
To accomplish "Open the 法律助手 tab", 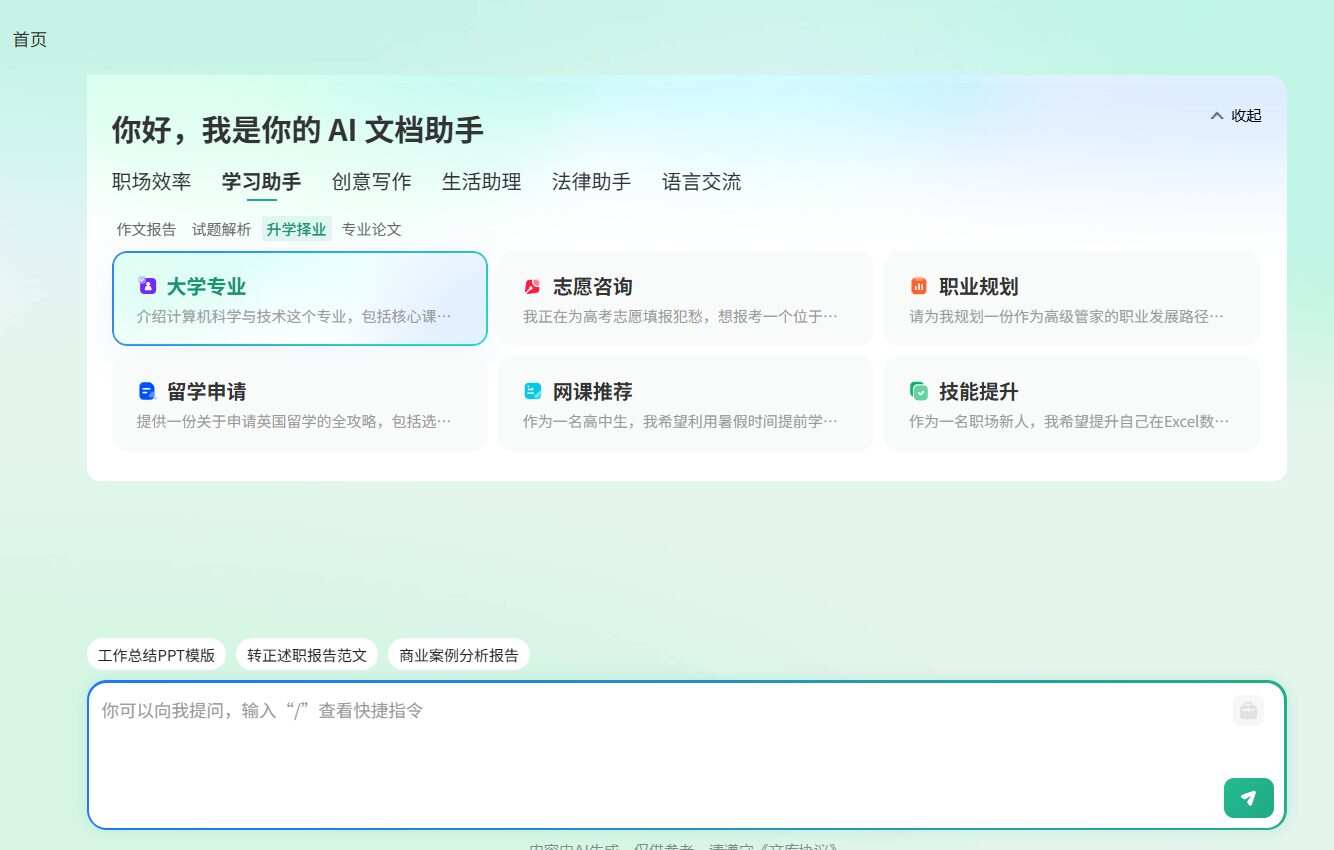I will coord(591,181).
